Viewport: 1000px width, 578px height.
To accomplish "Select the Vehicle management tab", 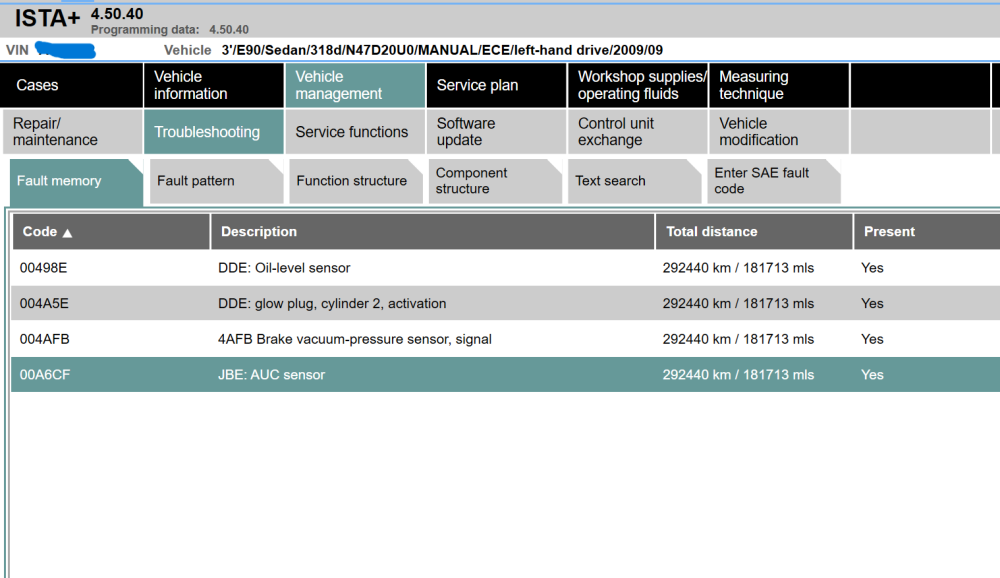I will tap(339, 86).
